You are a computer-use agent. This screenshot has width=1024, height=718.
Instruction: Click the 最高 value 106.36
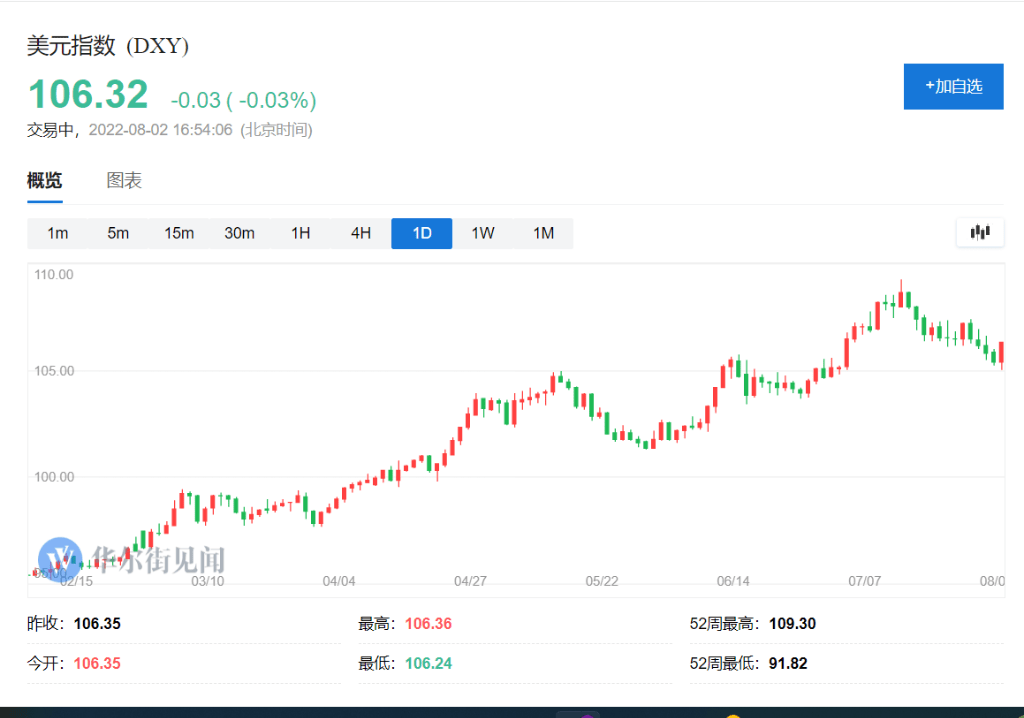click(x=428, y=622)
